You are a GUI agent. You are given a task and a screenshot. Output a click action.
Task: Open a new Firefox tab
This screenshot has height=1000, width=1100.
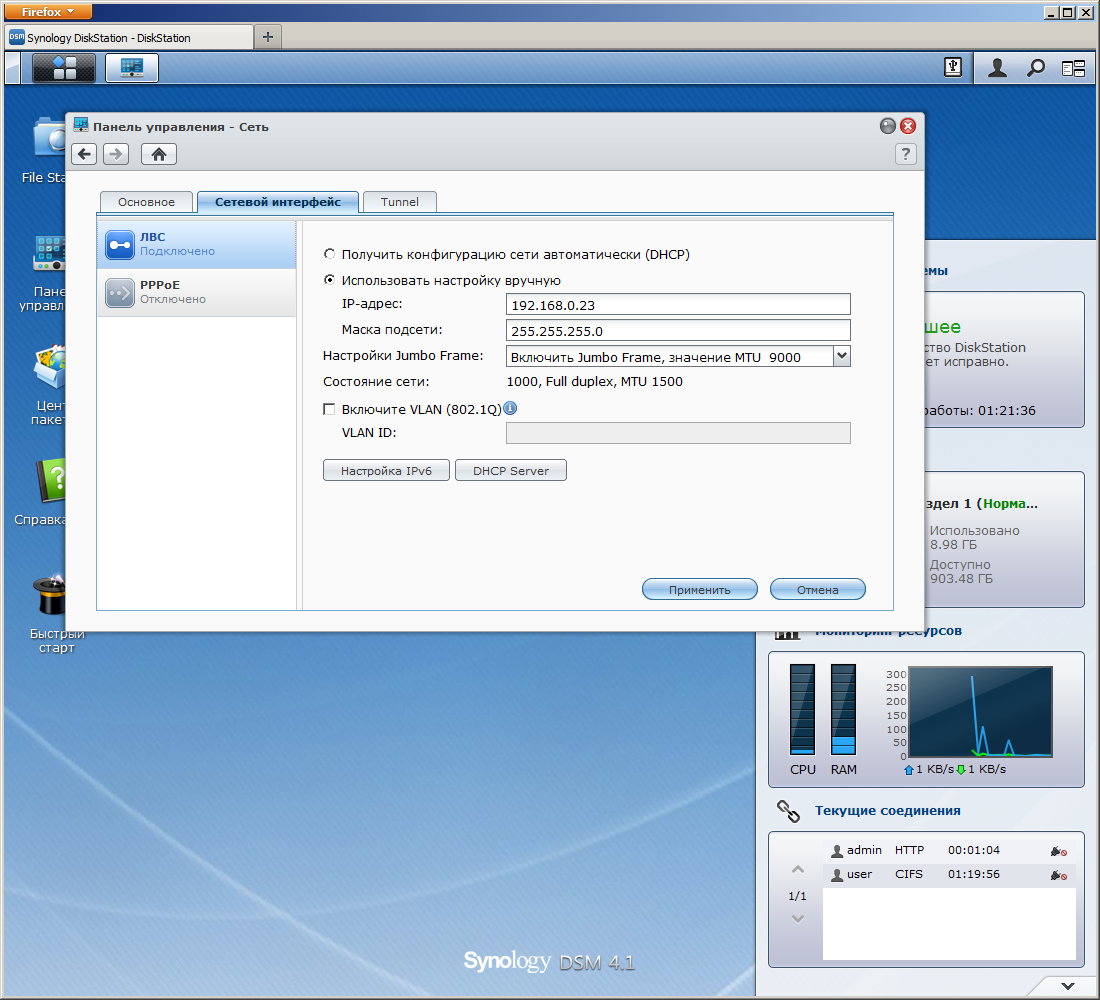267,36
